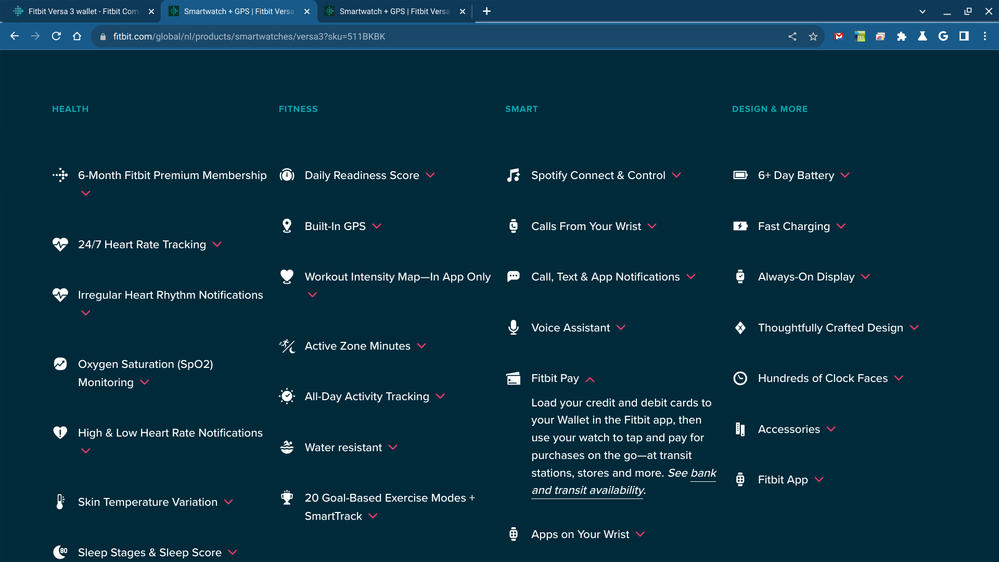The height and width of the screenshot is (562, 999).
Task: Click the Fitbit App watch icon
Action: [740, 480]
